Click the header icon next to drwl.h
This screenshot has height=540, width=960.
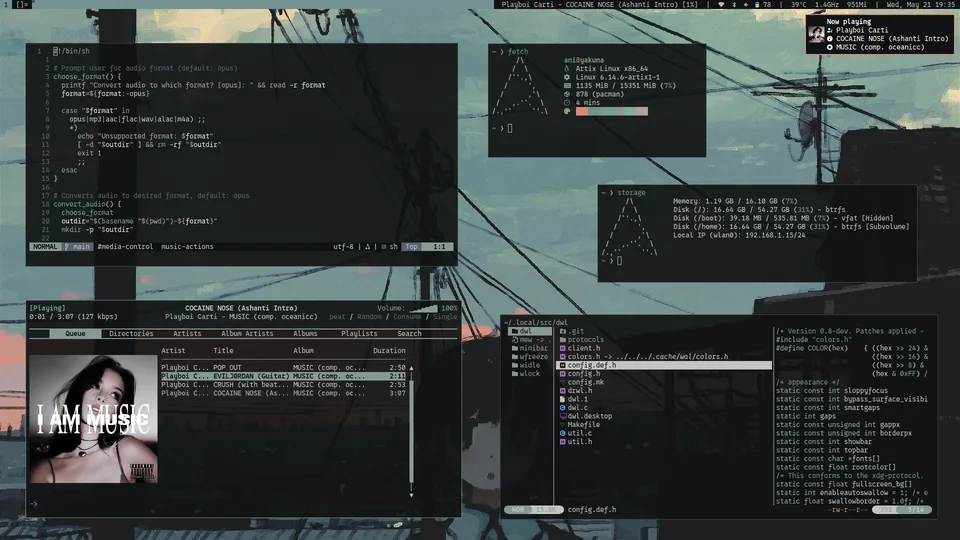[563, 391]
